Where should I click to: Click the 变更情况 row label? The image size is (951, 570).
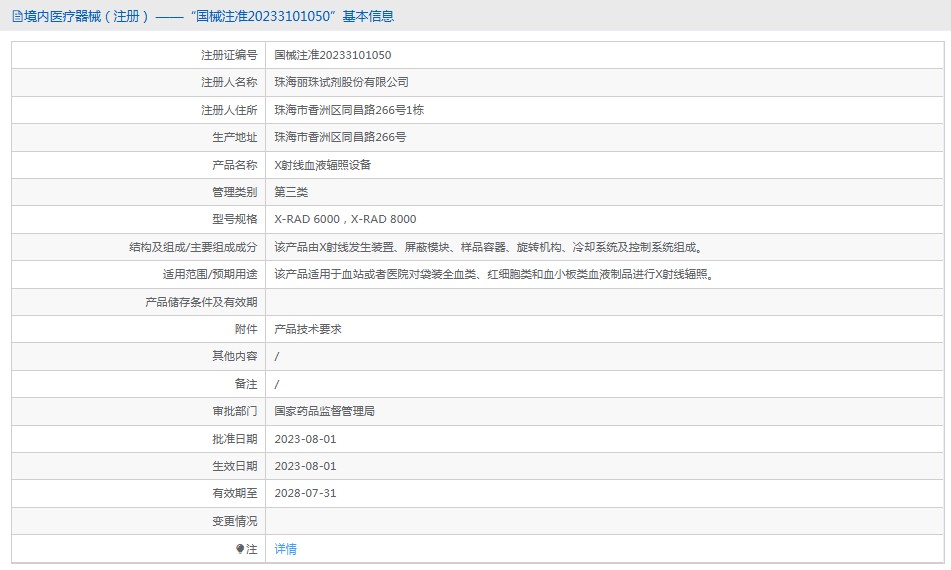(x=234, y=521)
